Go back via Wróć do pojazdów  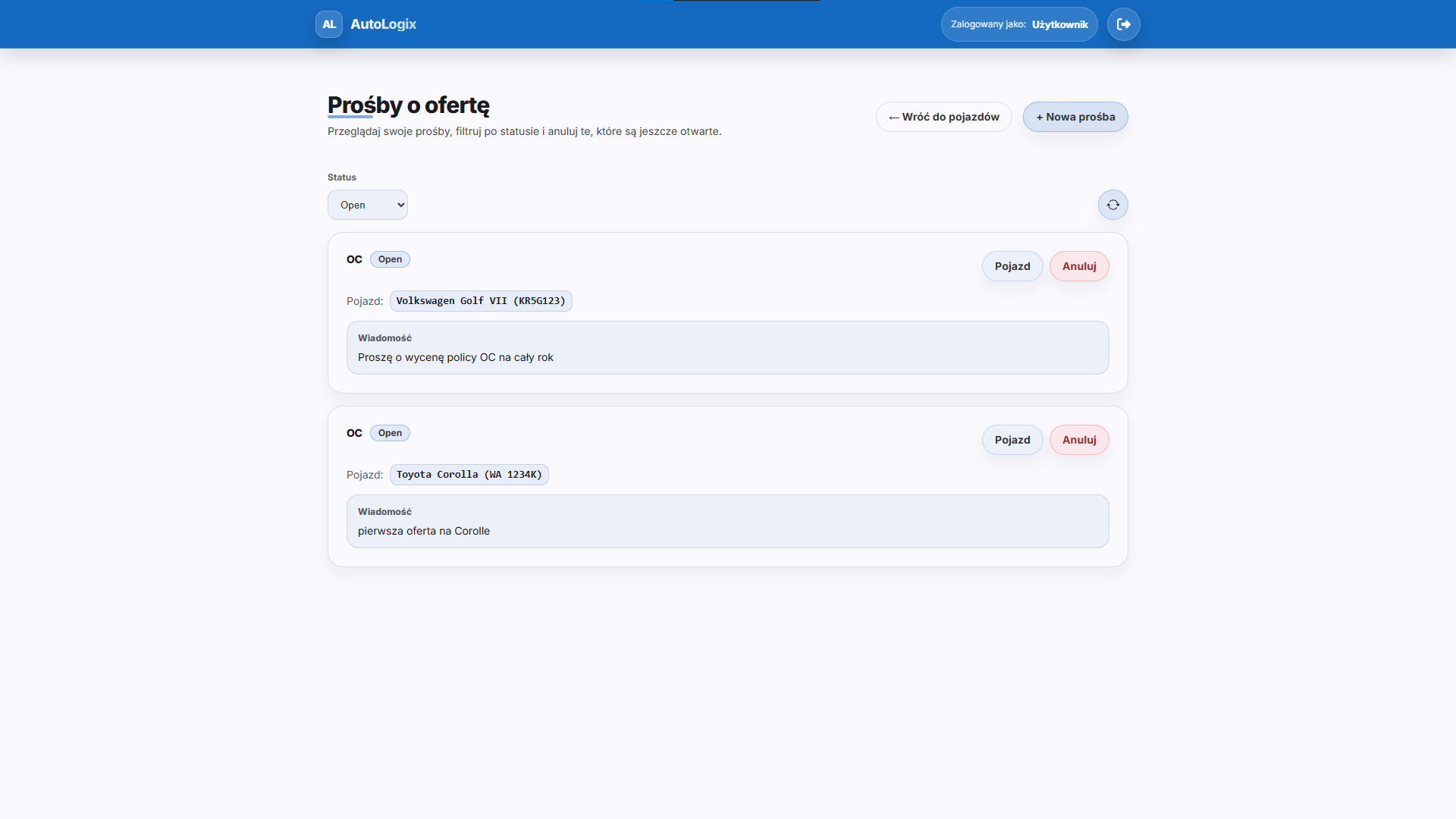944,117
